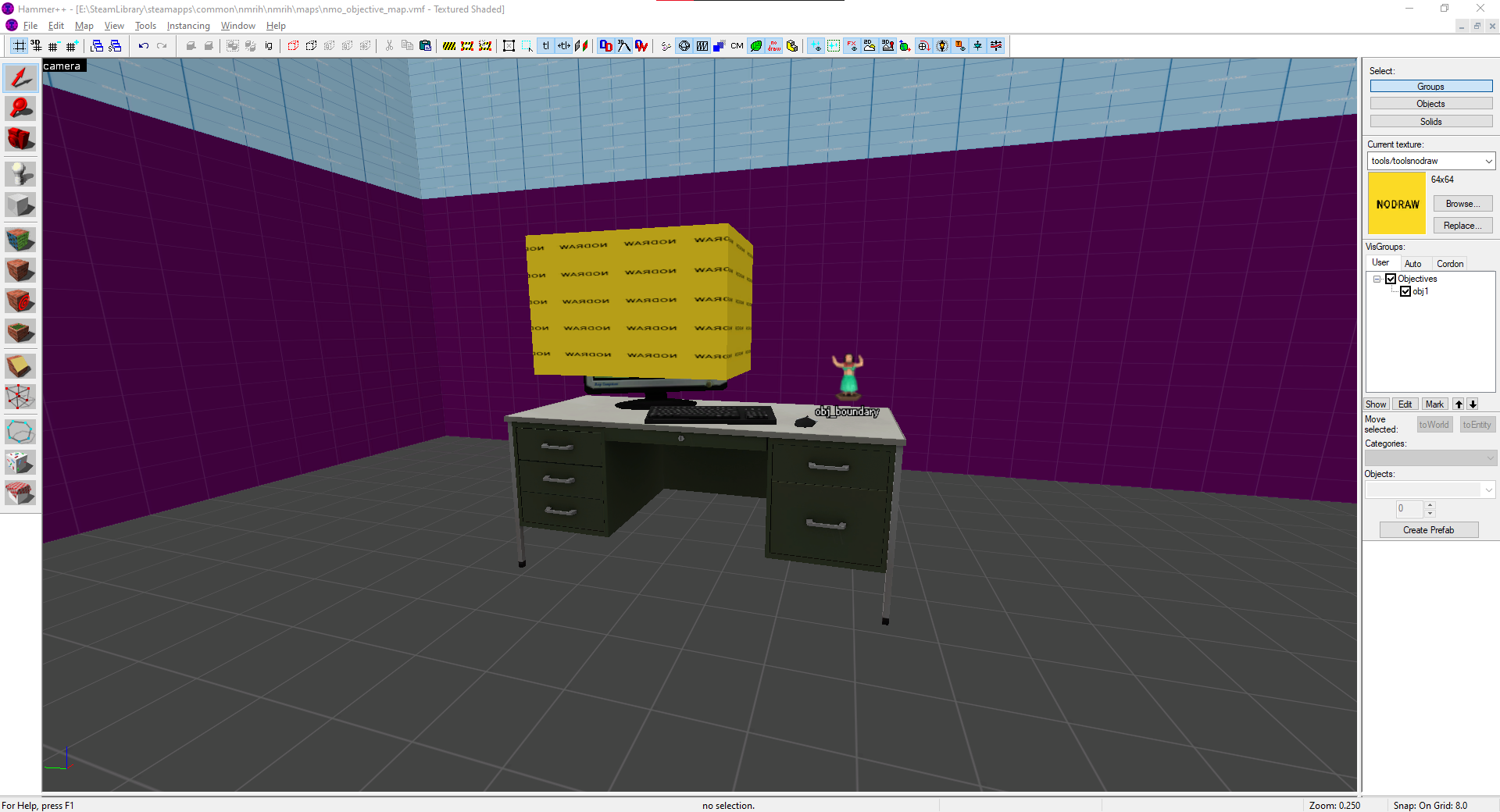1500x812 pixels.
Task: Open the Tools menu
Action: [x=145, y=26]
